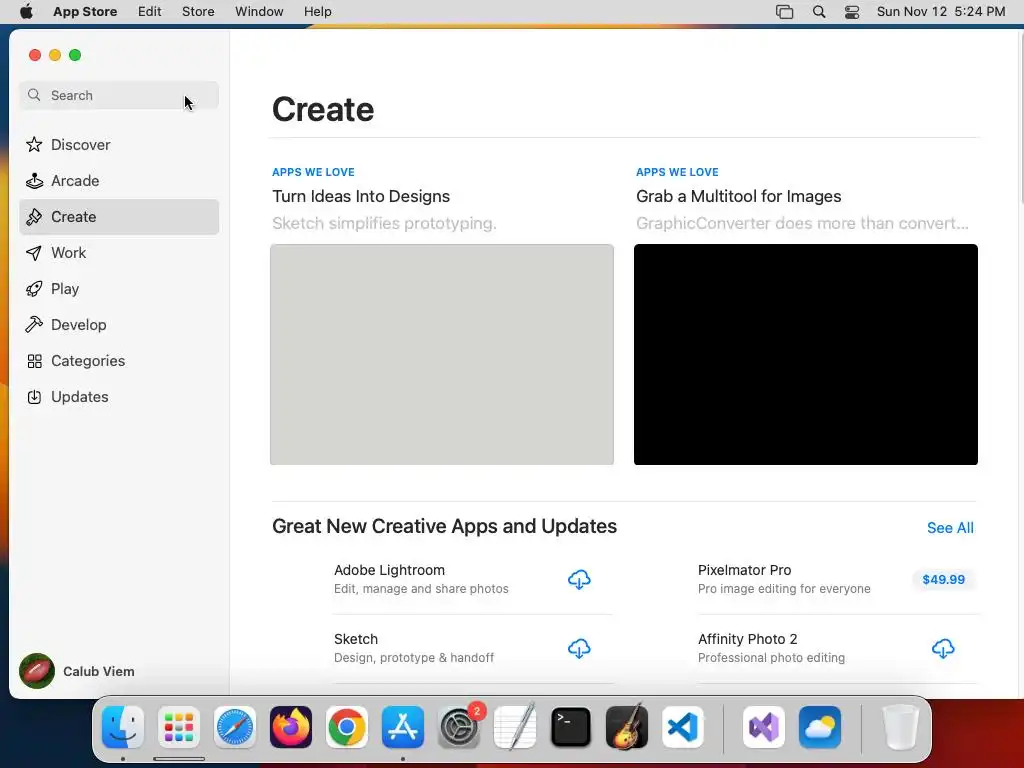Launch Terminal from the Dock
The image size is (1024, 768).
(x=571, y=727)
